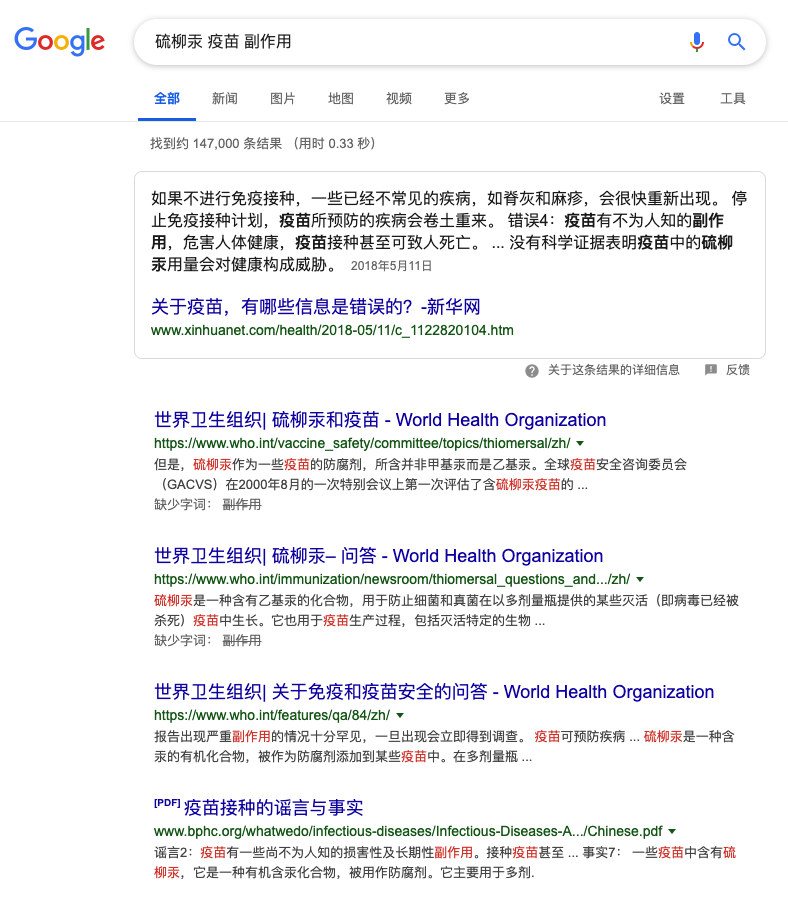Click the https://www.who.int/features/qa/84/zh/ URL text
The image size is (788, 904).
[272, 715]
